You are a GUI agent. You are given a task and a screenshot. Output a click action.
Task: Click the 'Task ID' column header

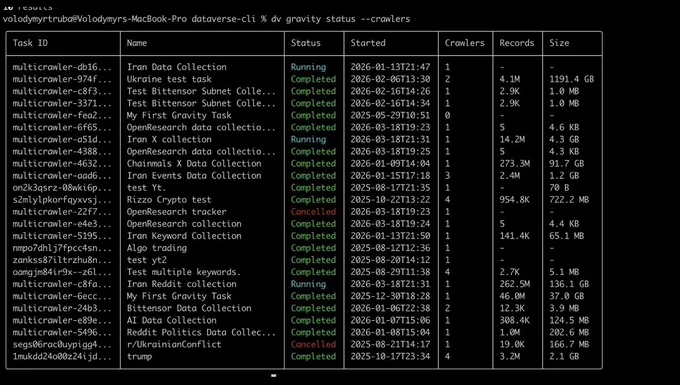[30, 43]
